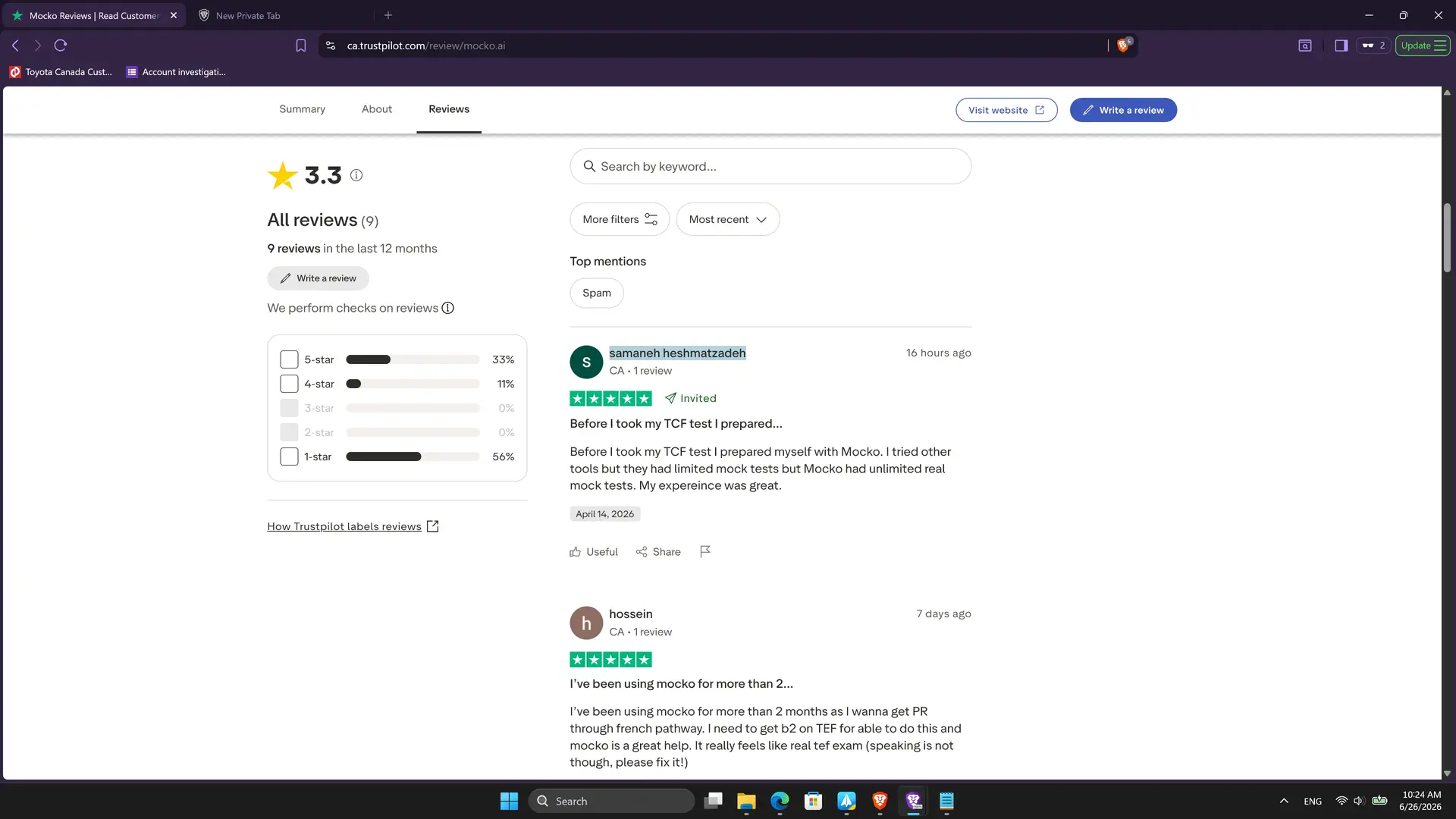Image resolution: width=1456 pixels, height=819 pixels.
Task: Open hossein's profile name
Action: click(631, 614)
